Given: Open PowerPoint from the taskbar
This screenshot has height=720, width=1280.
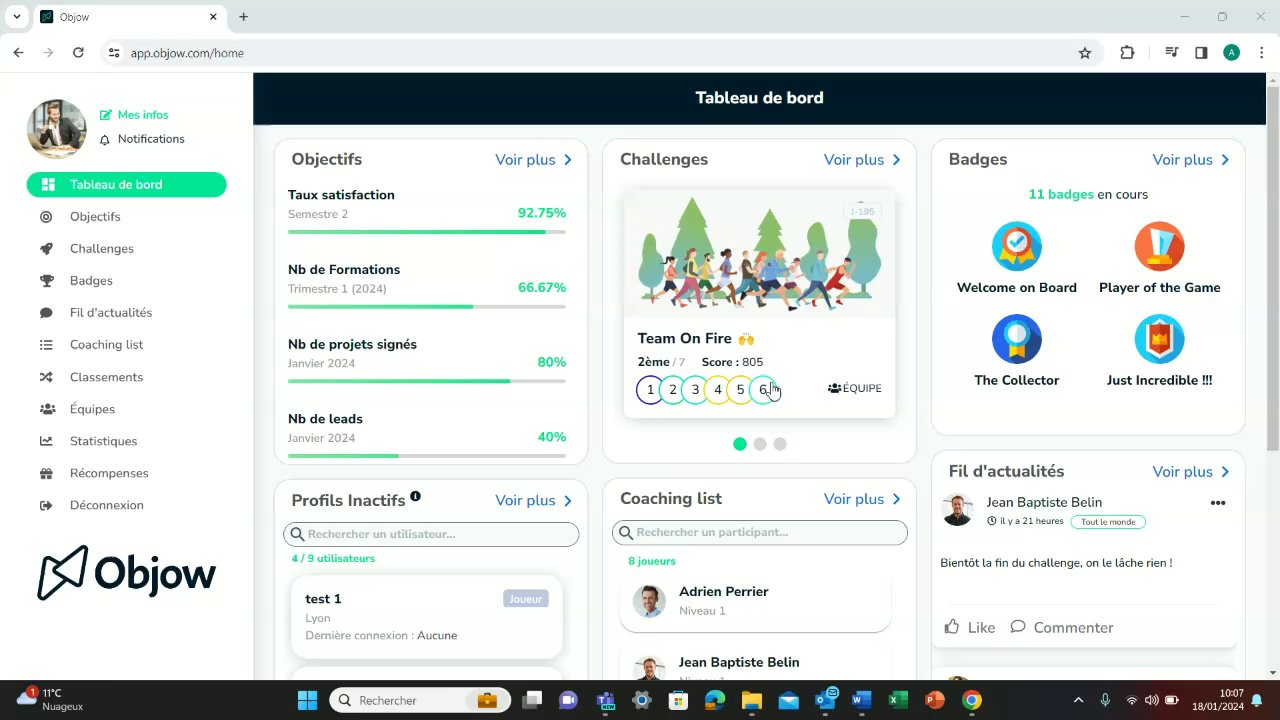Looking at the screenshot, I should (935, 700).
